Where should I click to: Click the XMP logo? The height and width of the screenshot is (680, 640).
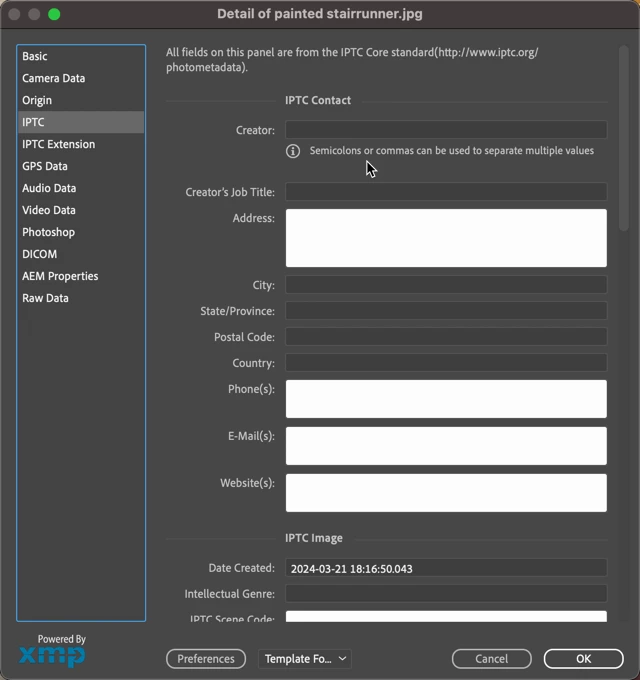52,656
